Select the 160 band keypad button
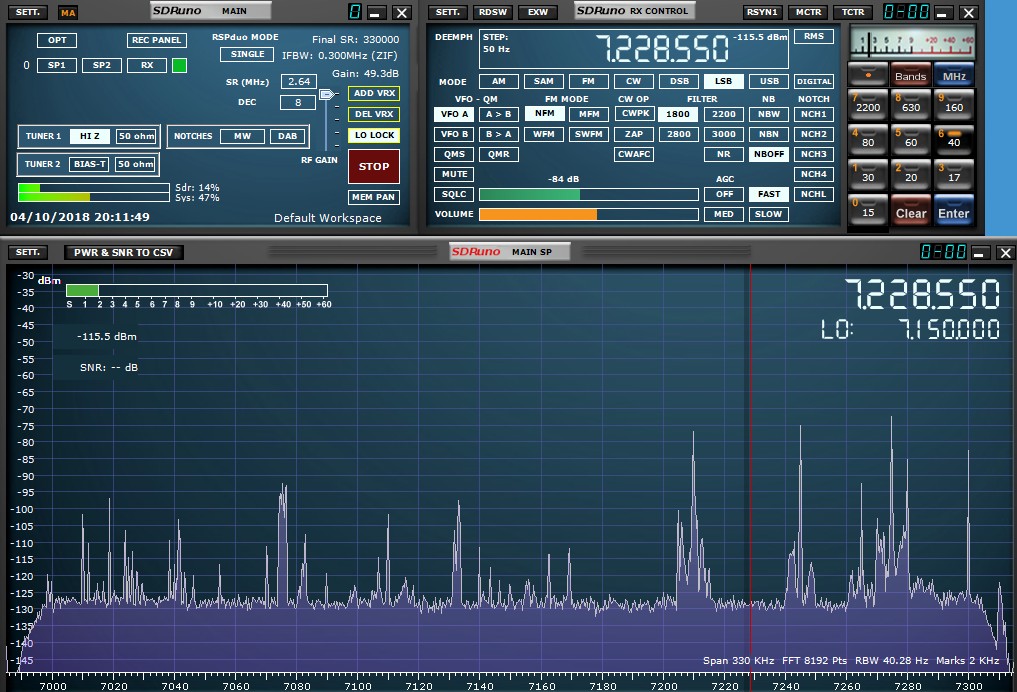Viewport: 1017px width, 692px height. [x=953, y=105]
